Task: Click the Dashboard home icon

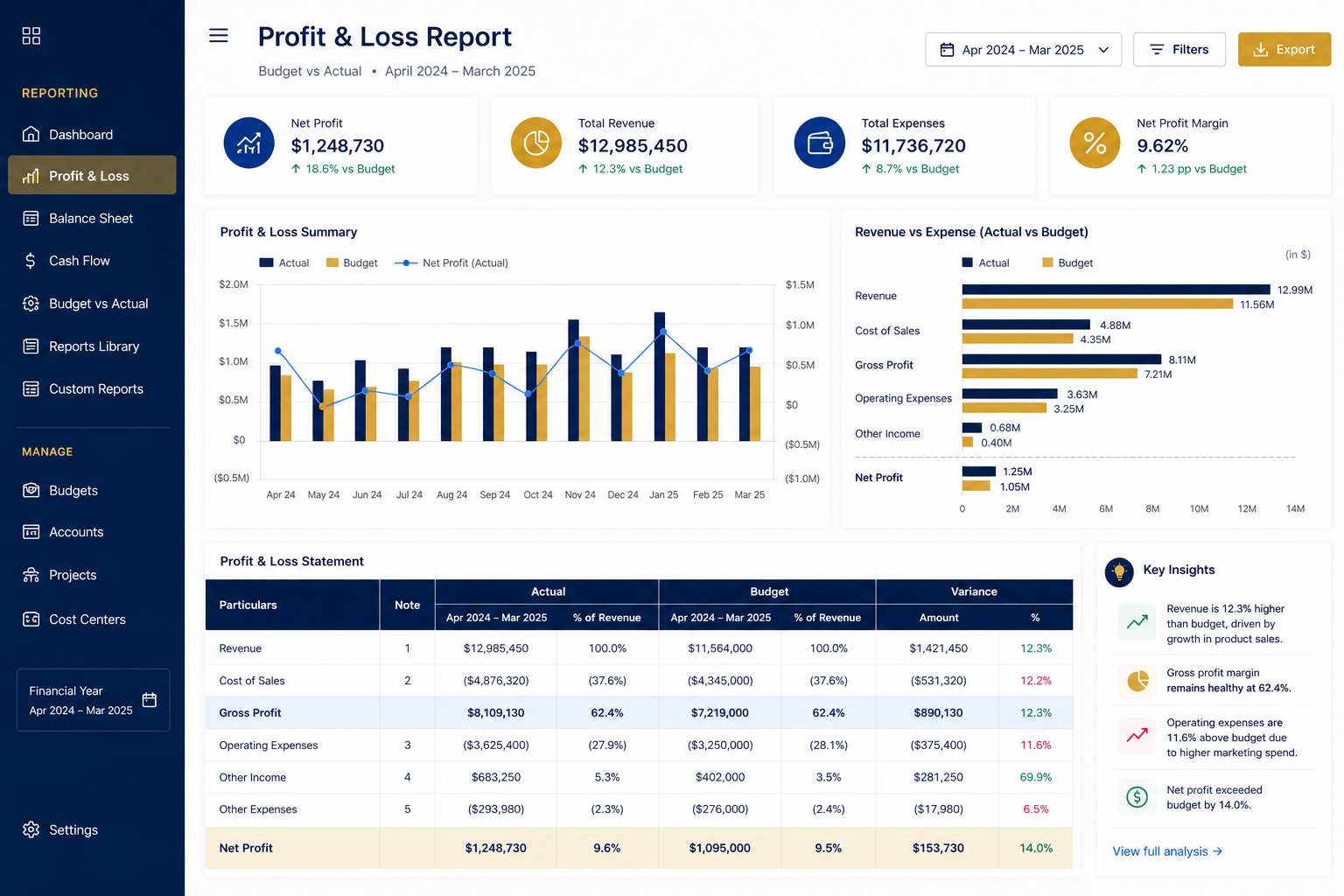Action: click(31, 134)
